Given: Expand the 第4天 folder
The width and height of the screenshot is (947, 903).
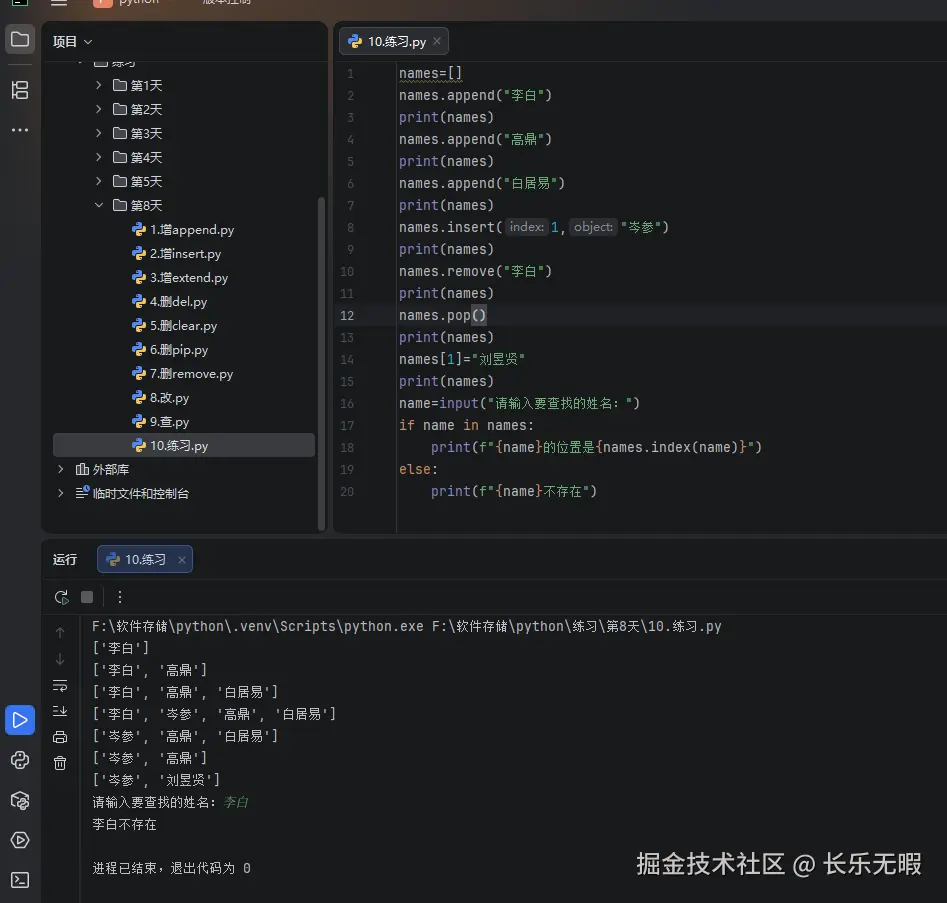Looking at the screenshot, I should tap(98, 157).
